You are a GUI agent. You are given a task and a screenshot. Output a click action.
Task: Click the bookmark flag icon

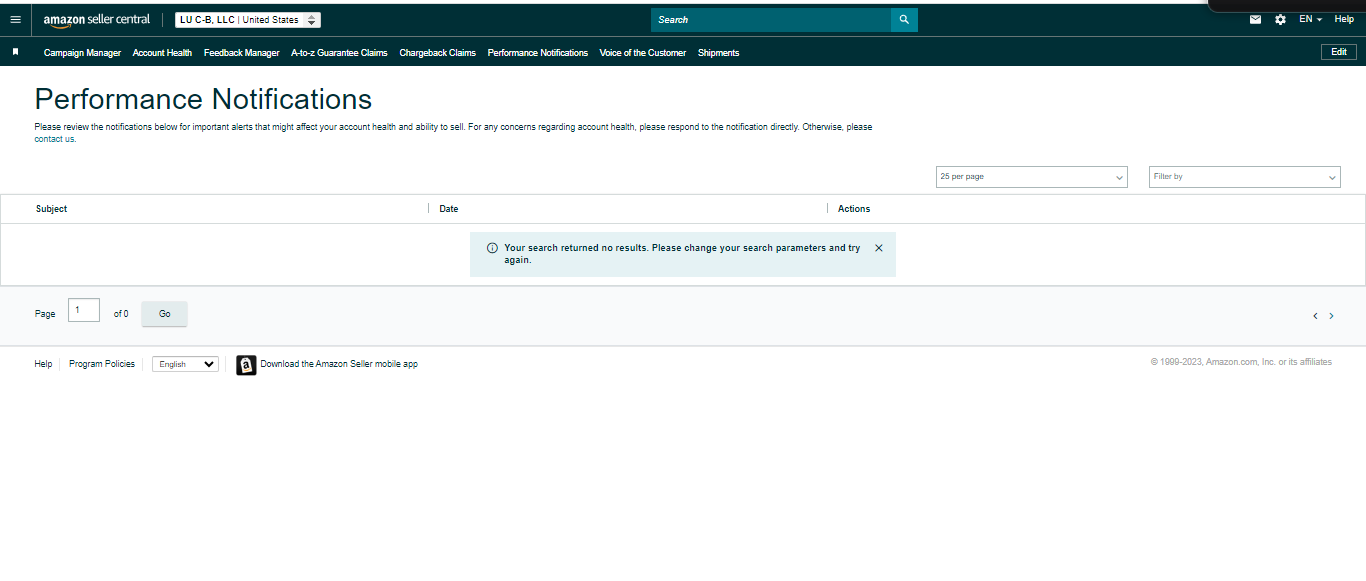pos(15,52)
